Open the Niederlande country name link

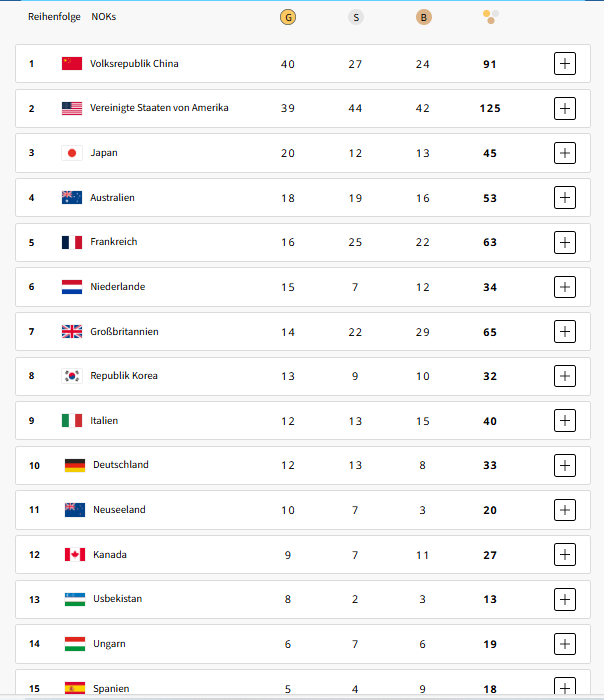(x=117, y=287)
